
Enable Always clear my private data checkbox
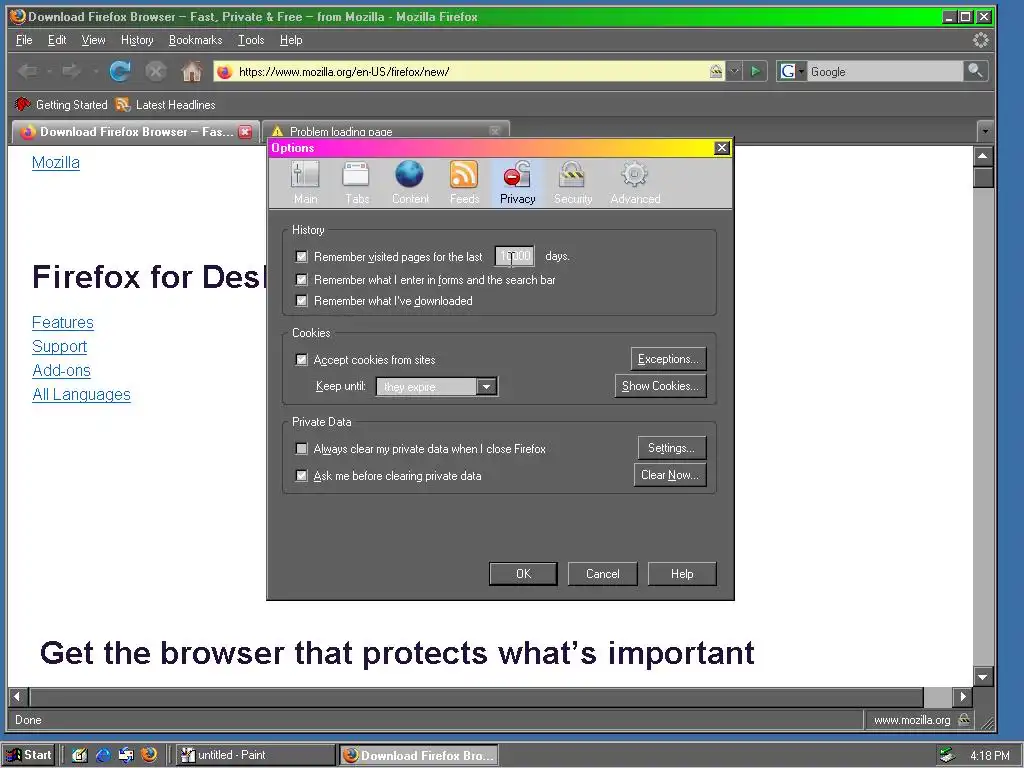301,449
